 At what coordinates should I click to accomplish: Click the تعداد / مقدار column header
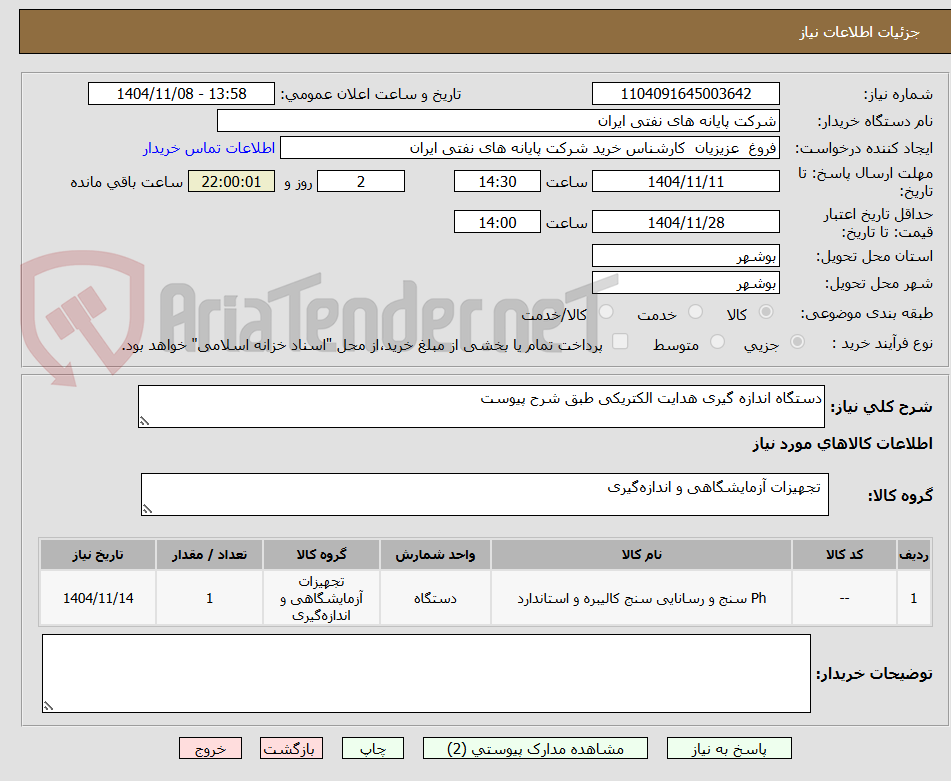pos(209,554)
